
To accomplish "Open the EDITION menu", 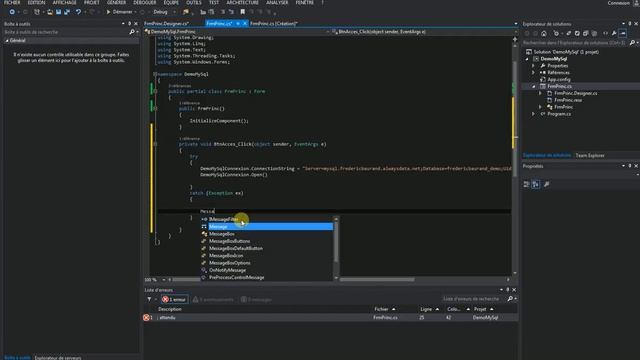I will (x=36, y=2).
